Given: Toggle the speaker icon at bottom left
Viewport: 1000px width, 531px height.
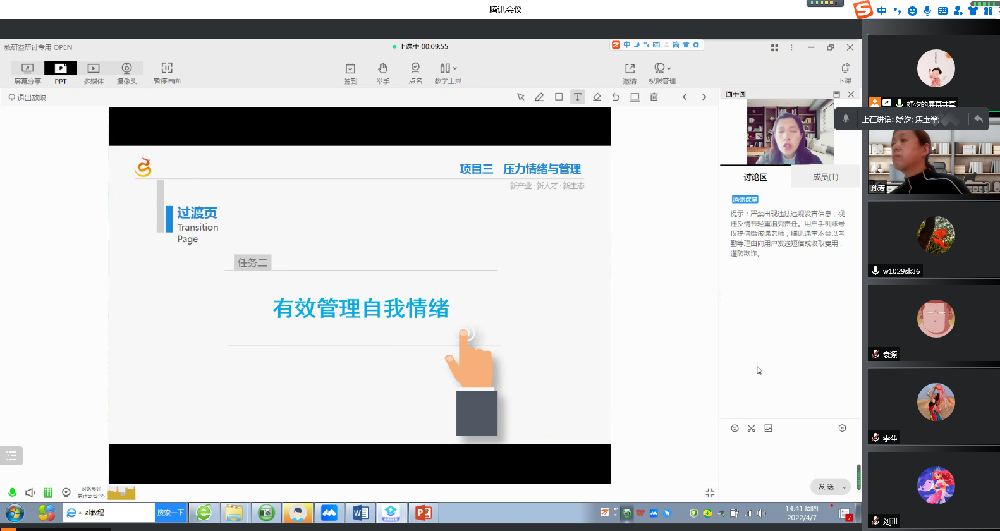Looking at the screenshot, I should pyautogui.click(x=30, y=492).
